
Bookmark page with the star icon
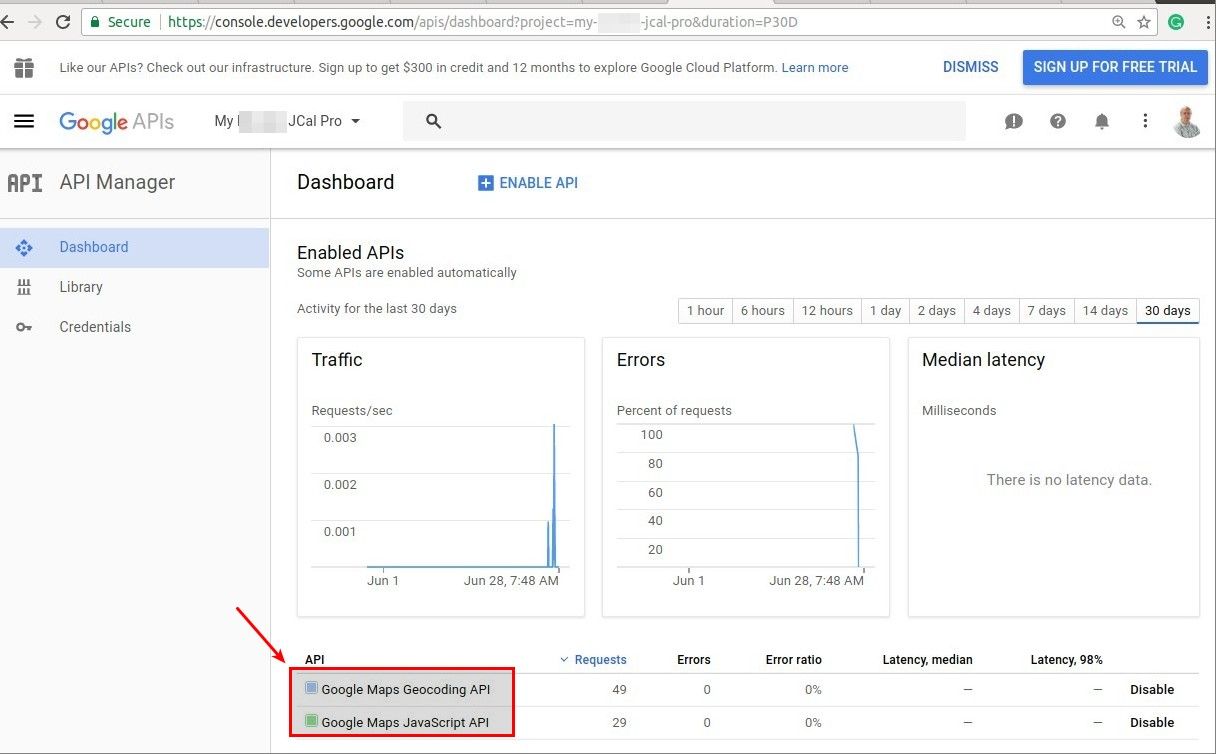(1144, 21)
